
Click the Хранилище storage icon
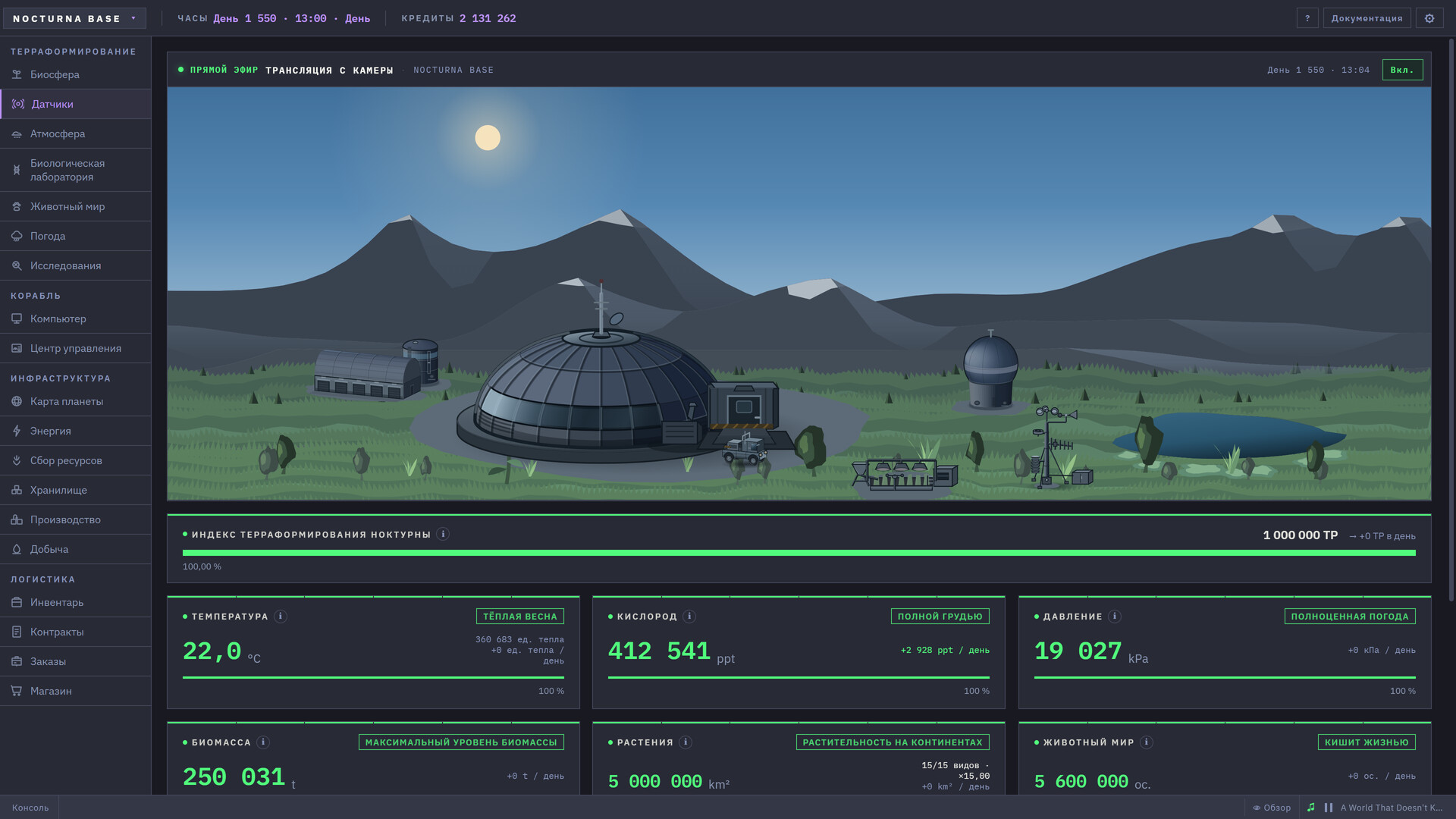click(x=17, y=490)
